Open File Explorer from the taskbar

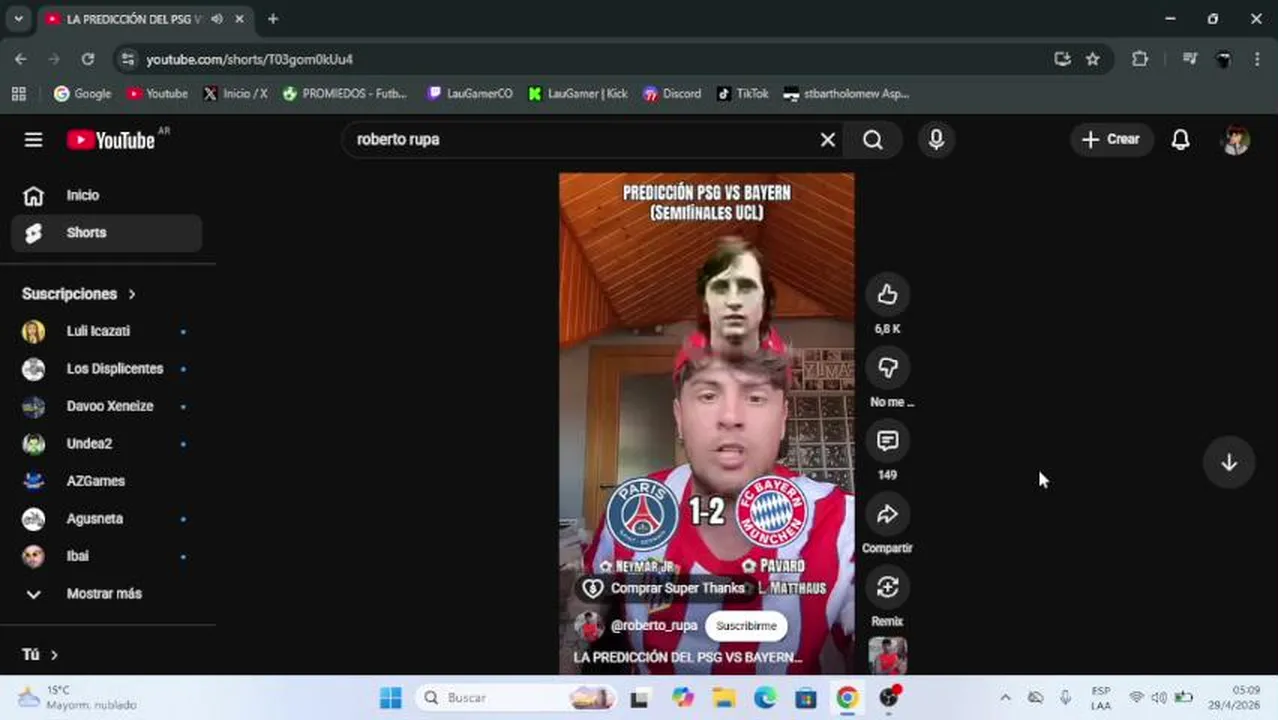(724, 698)
